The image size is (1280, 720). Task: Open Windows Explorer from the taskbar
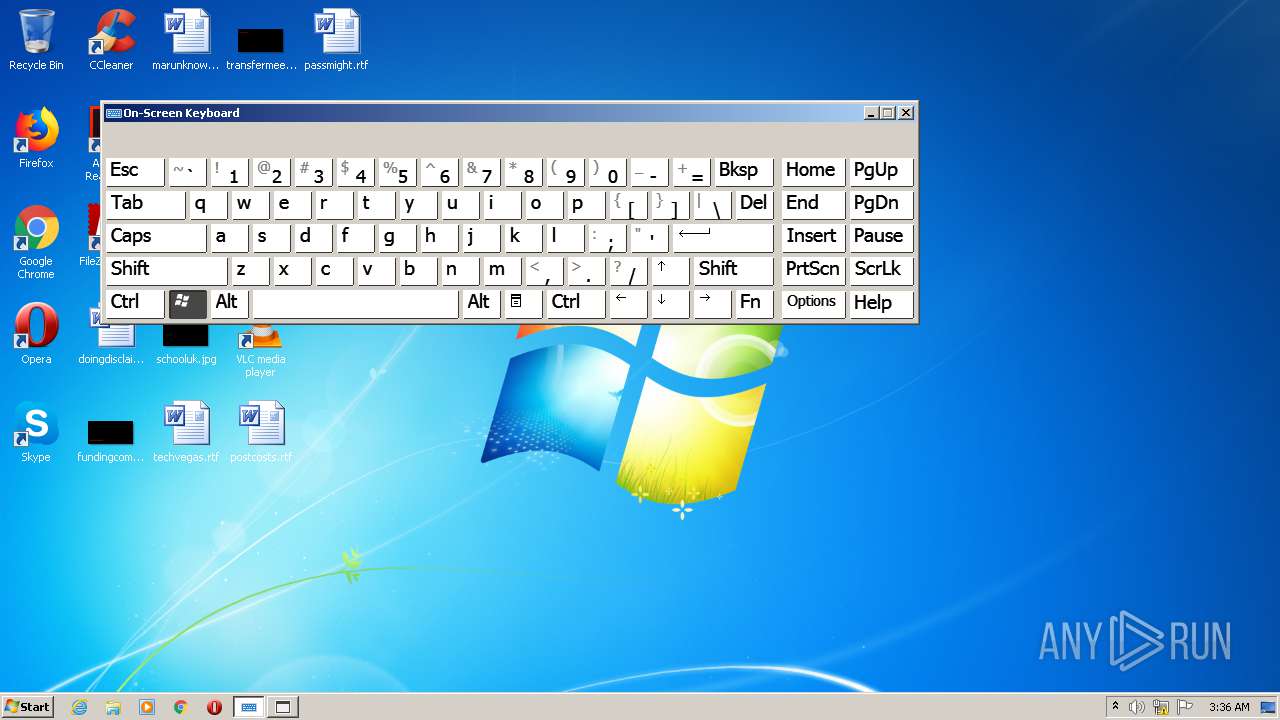click(113, 707)
